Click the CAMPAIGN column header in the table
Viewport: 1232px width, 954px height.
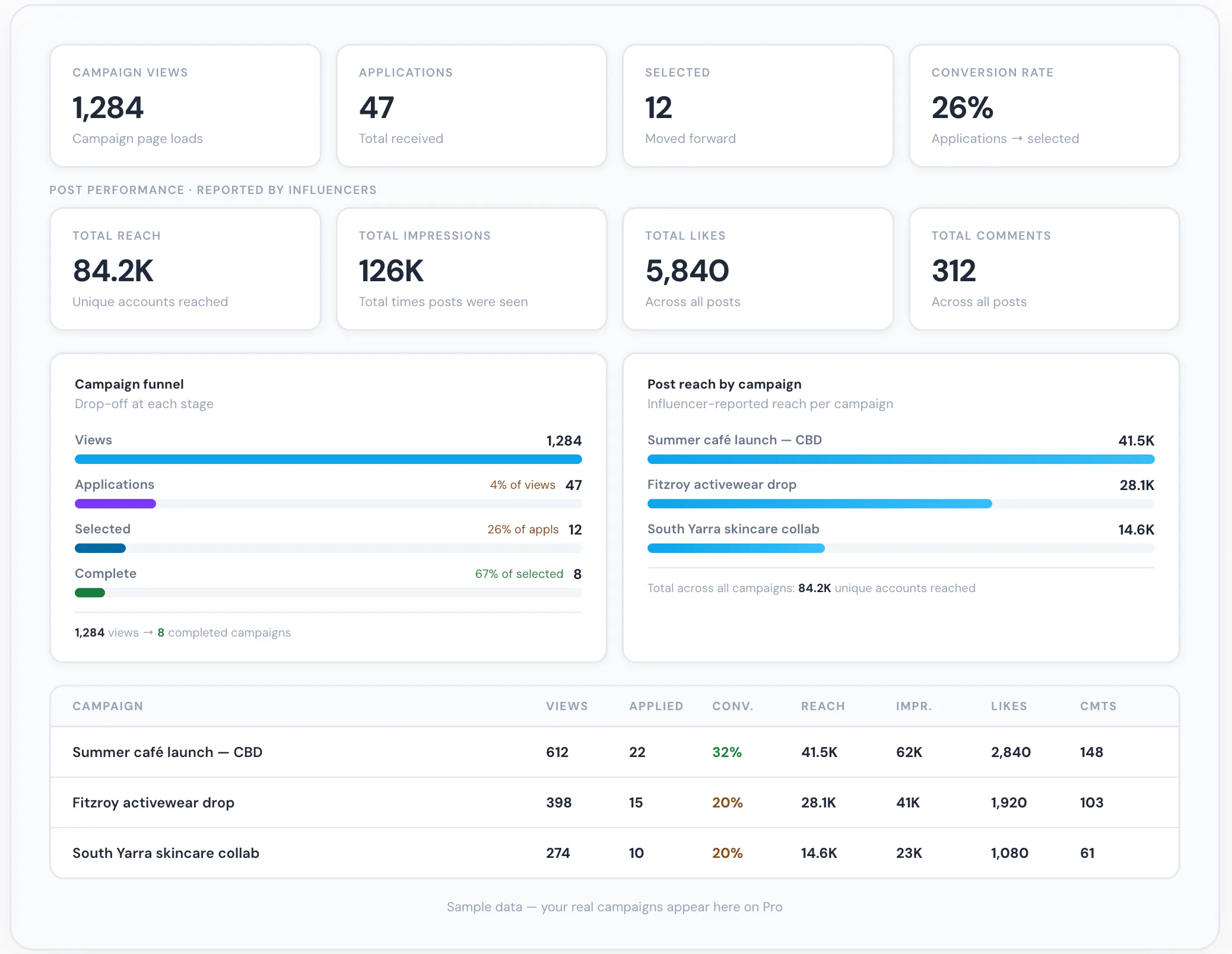tap(108, 706)
